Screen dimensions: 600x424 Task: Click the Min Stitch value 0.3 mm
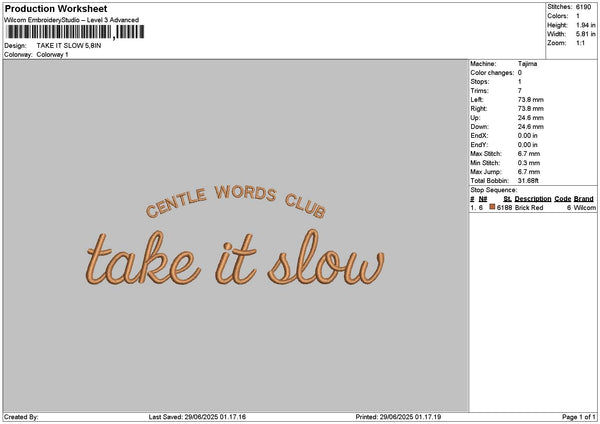click(x=529, y=163)
